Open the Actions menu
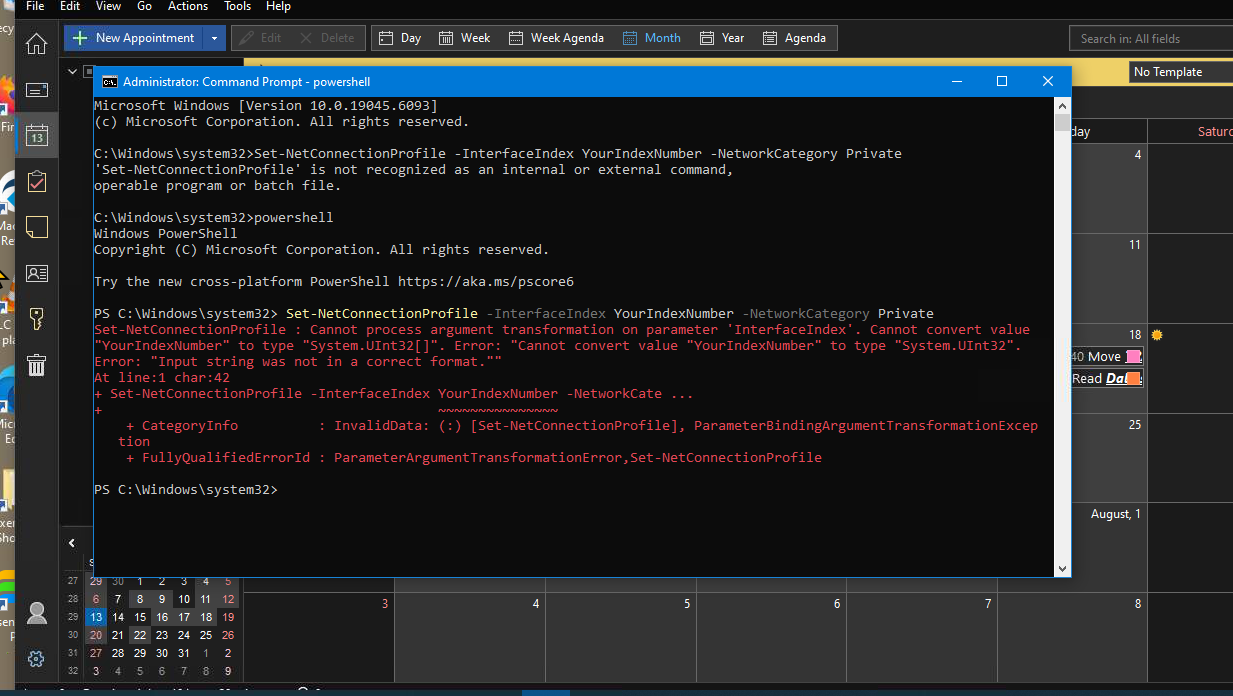The width and height of the screenshot is (1233, 696). [x=188, y=6]
